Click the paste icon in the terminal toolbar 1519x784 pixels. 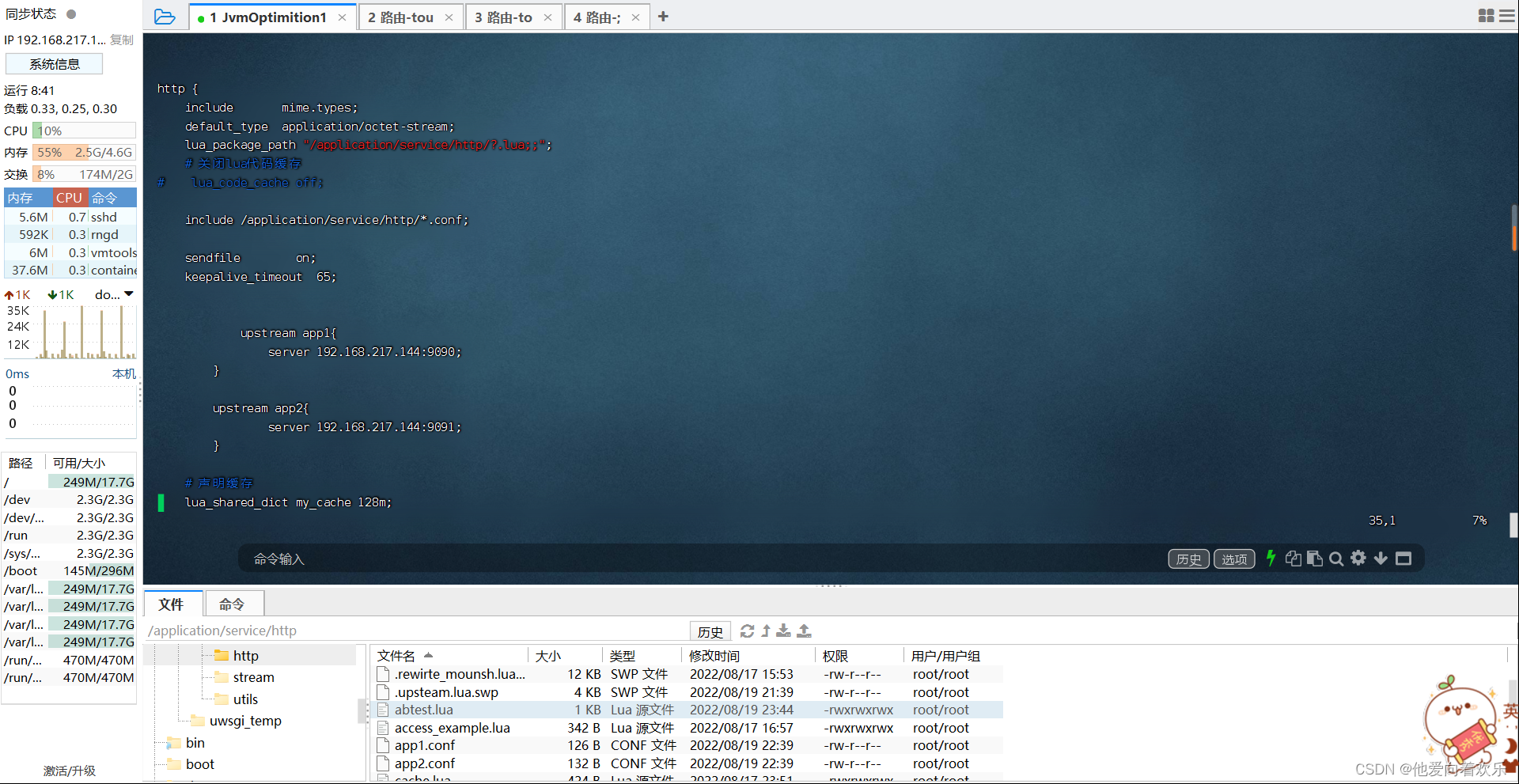click(x=1315, y=559)
